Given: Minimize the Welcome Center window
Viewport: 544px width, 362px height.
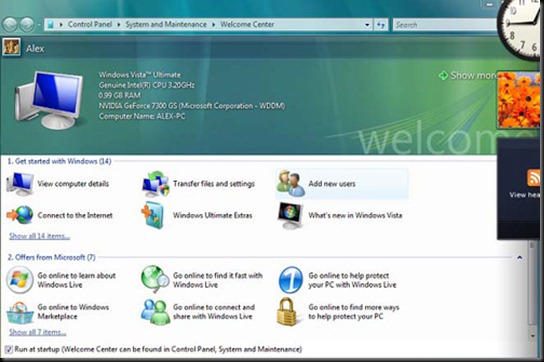Looking at the screenshot, I should pos(490,4).
